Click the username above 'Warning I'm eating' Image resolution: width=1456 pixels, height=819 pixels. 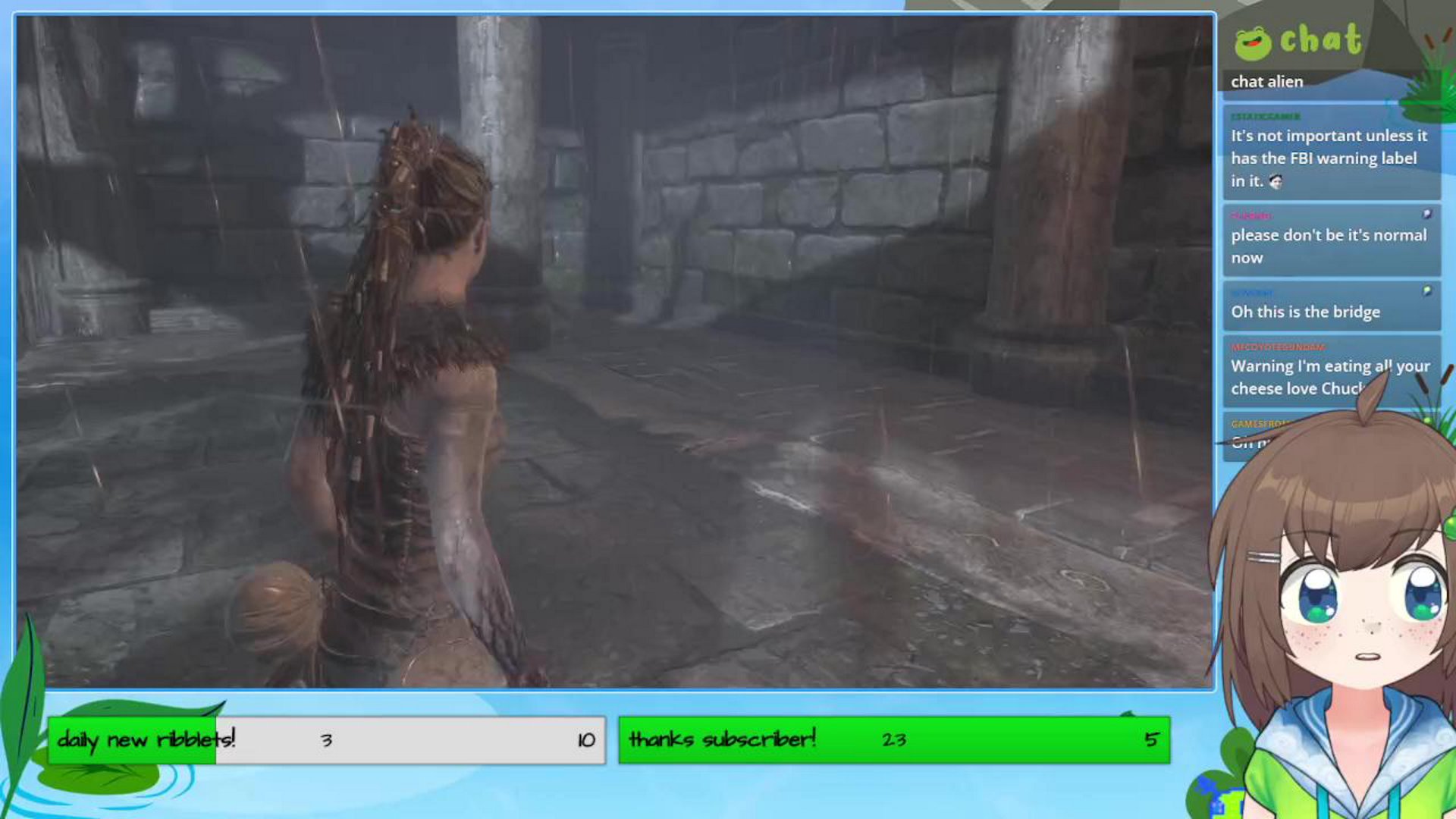tap(1278, 347)
